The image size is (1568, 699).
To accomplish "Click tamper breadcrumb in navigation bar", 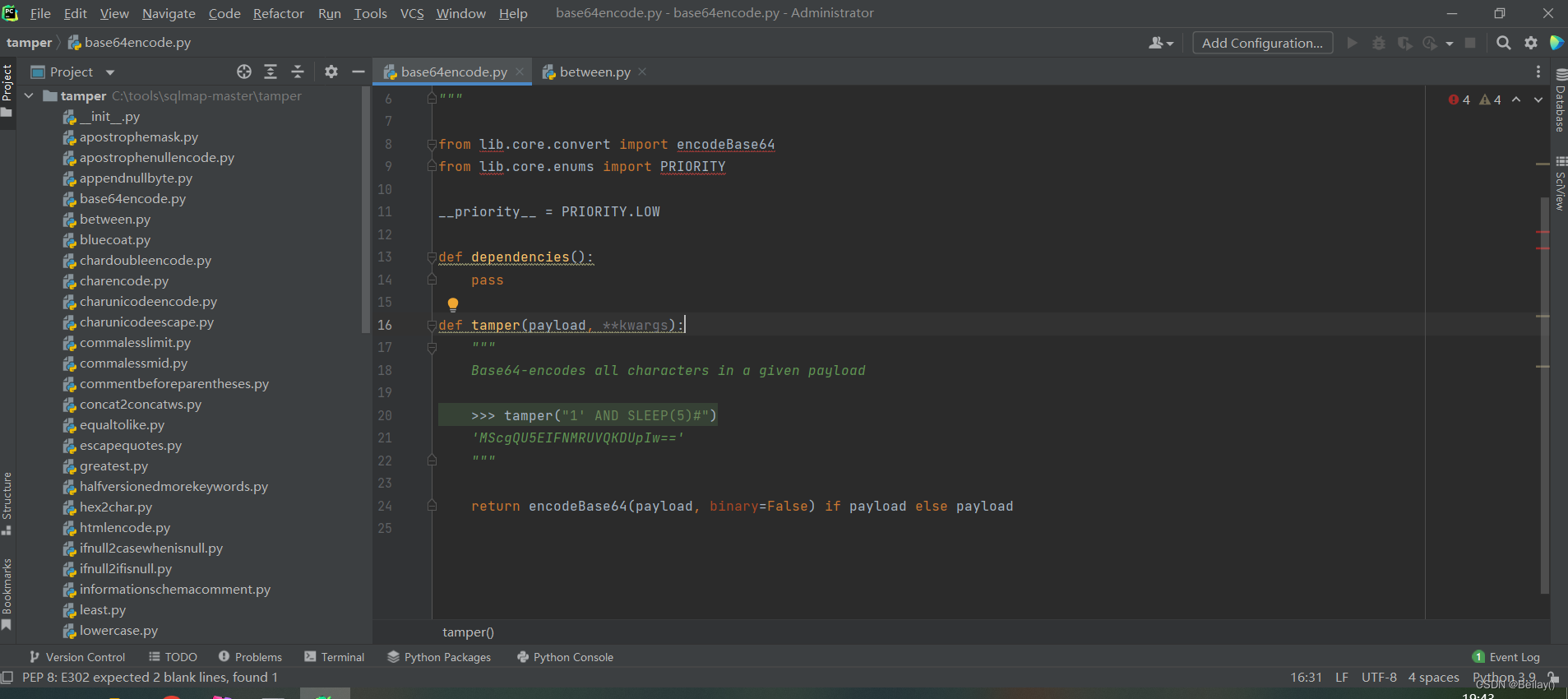I will click(x=29, y=43).
